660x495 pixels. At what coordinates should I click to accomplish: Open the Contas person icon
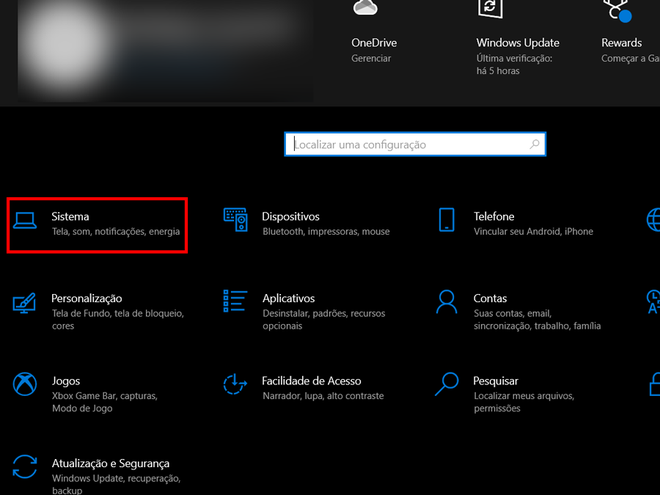(447, 302)
